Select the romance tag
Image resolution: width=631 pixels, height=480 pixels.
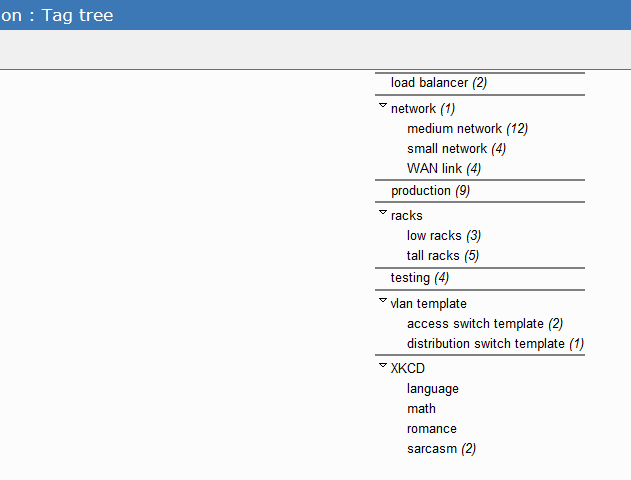tap(432, 429)
